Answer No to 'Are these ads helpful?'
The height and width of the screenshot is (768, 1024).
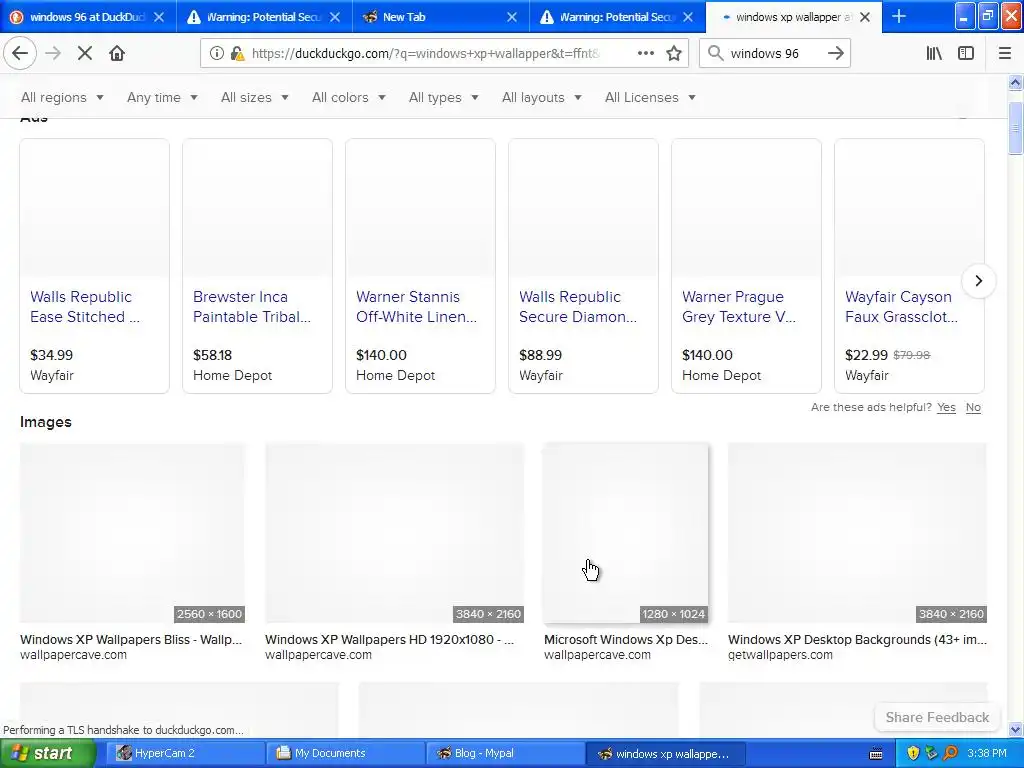(973, 408)
